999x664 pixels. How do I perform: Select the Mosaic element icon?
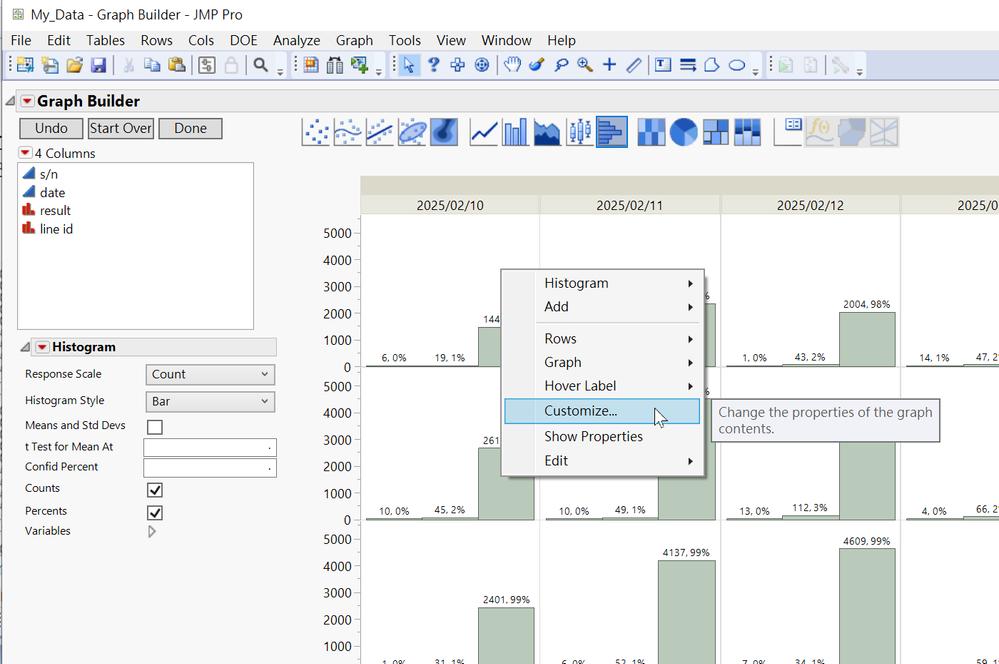coord(747,133)
